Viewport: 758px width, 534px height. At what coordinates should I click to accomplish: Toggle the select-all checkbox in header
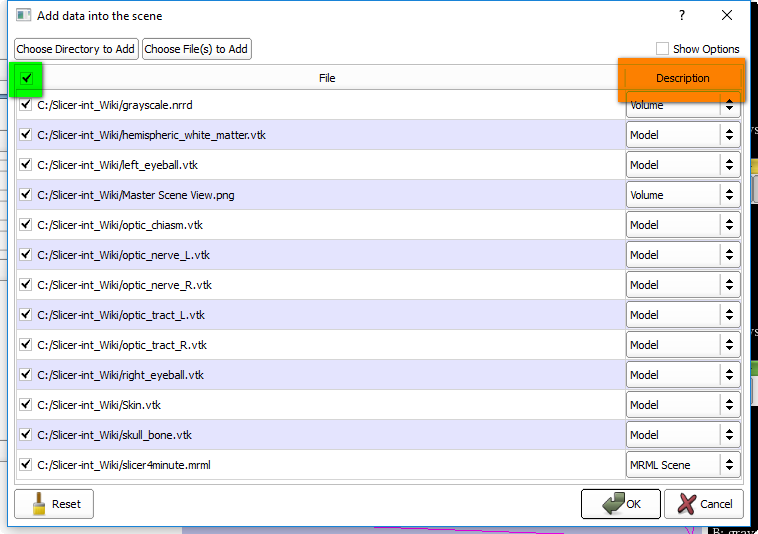[x=27, y=78]
